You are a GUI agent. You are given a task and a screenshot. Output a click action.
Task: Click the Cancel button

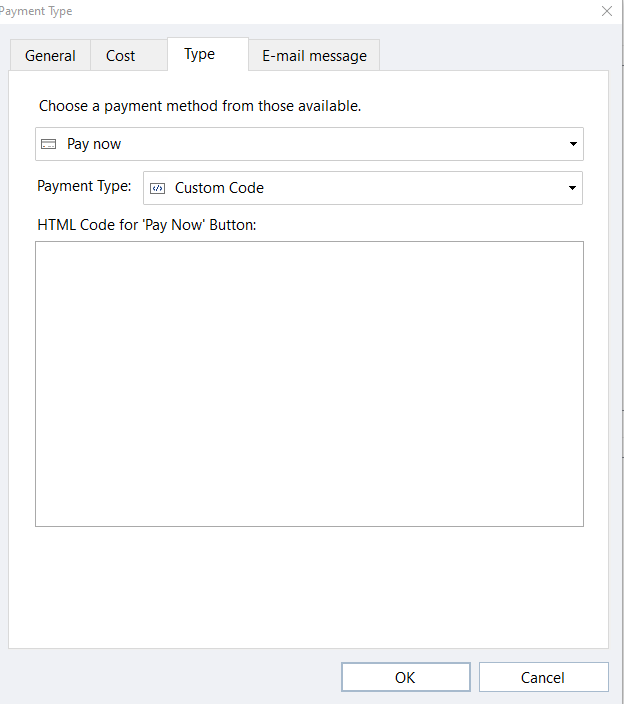(x=544, y=677)
